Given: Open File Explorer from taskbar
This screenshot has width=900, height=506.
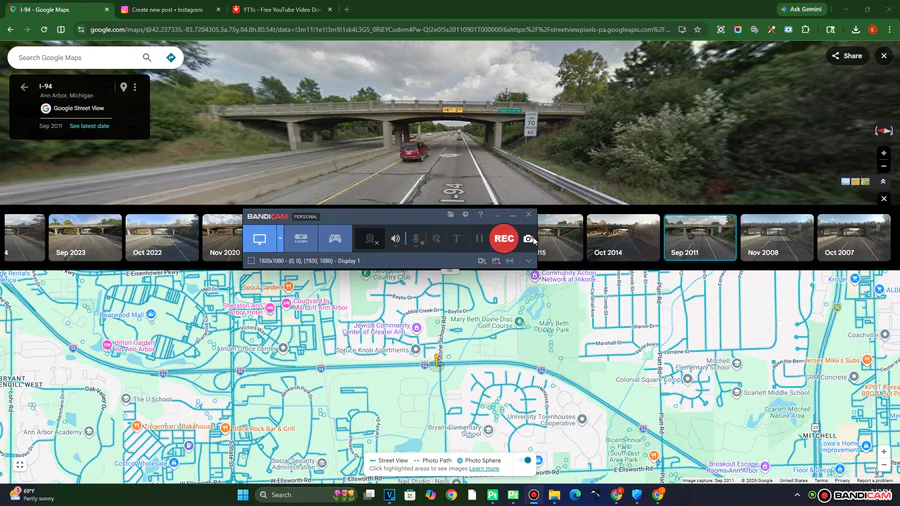Looking at the screenshot, I should 554,495.
